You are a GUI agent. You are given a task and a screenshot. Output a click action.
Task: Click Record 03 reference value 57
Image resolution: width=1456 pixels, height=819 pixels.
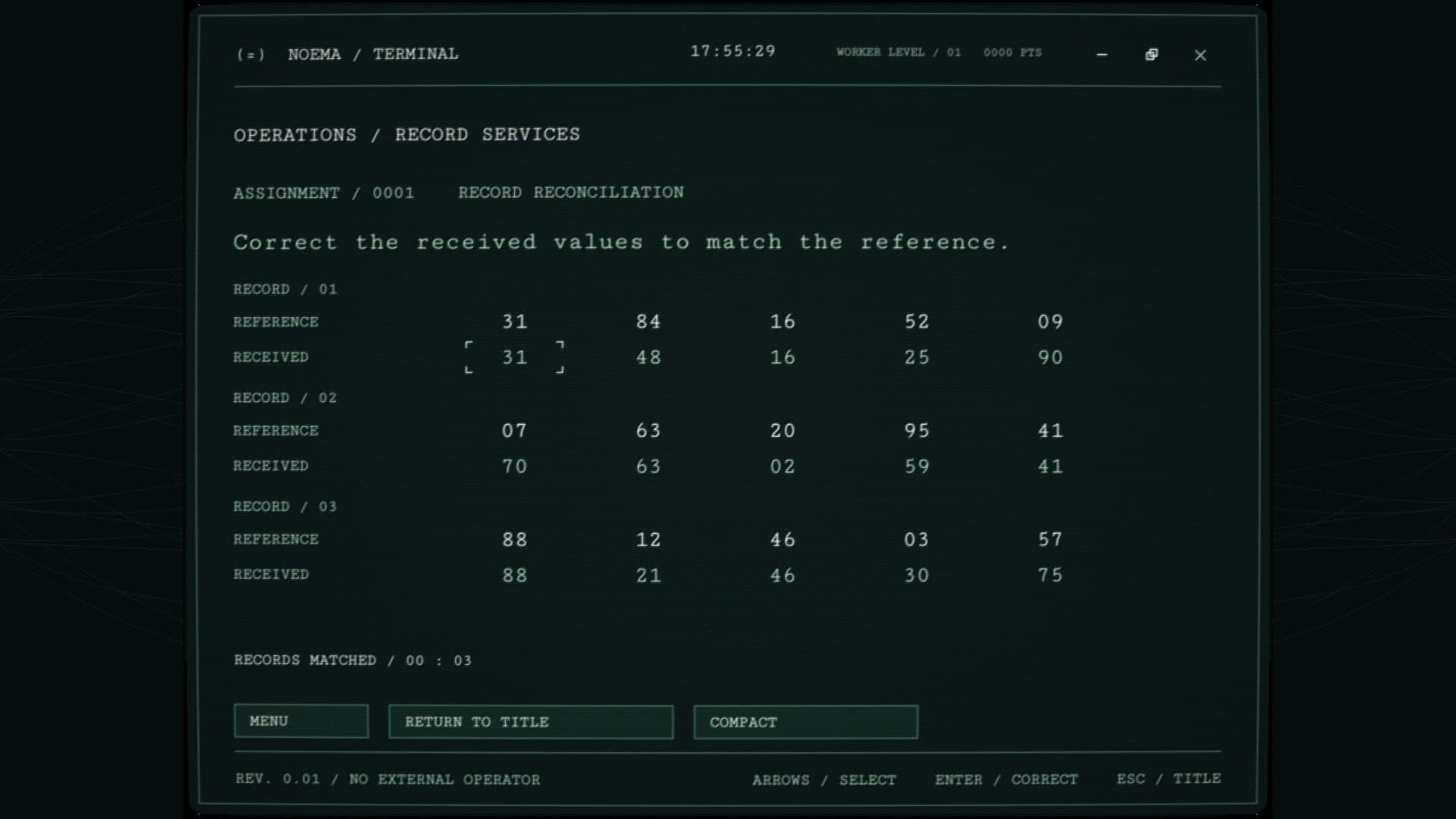tap(1050, 540)
